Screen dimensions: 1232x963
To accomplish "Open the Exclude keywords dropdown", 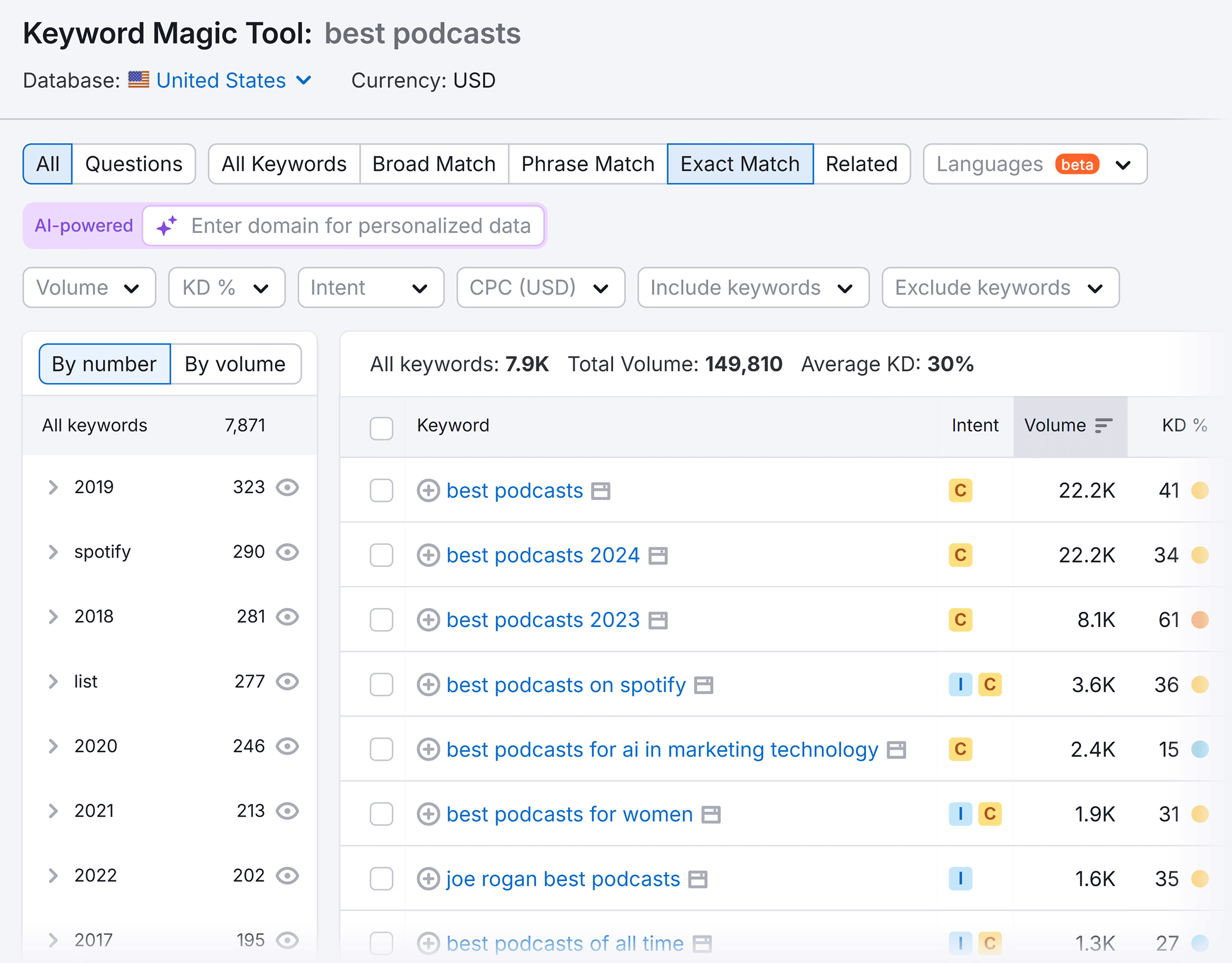I will tap(1000, 288).
